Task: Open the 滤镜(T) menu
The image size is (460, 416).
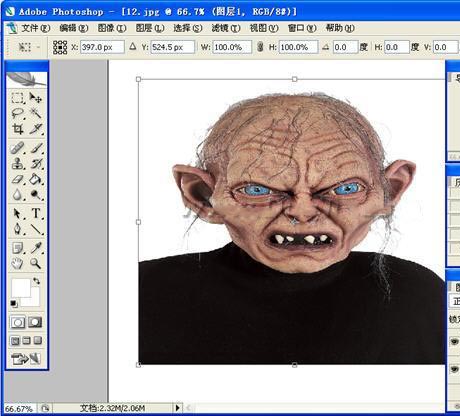Action: coord(226,28)
